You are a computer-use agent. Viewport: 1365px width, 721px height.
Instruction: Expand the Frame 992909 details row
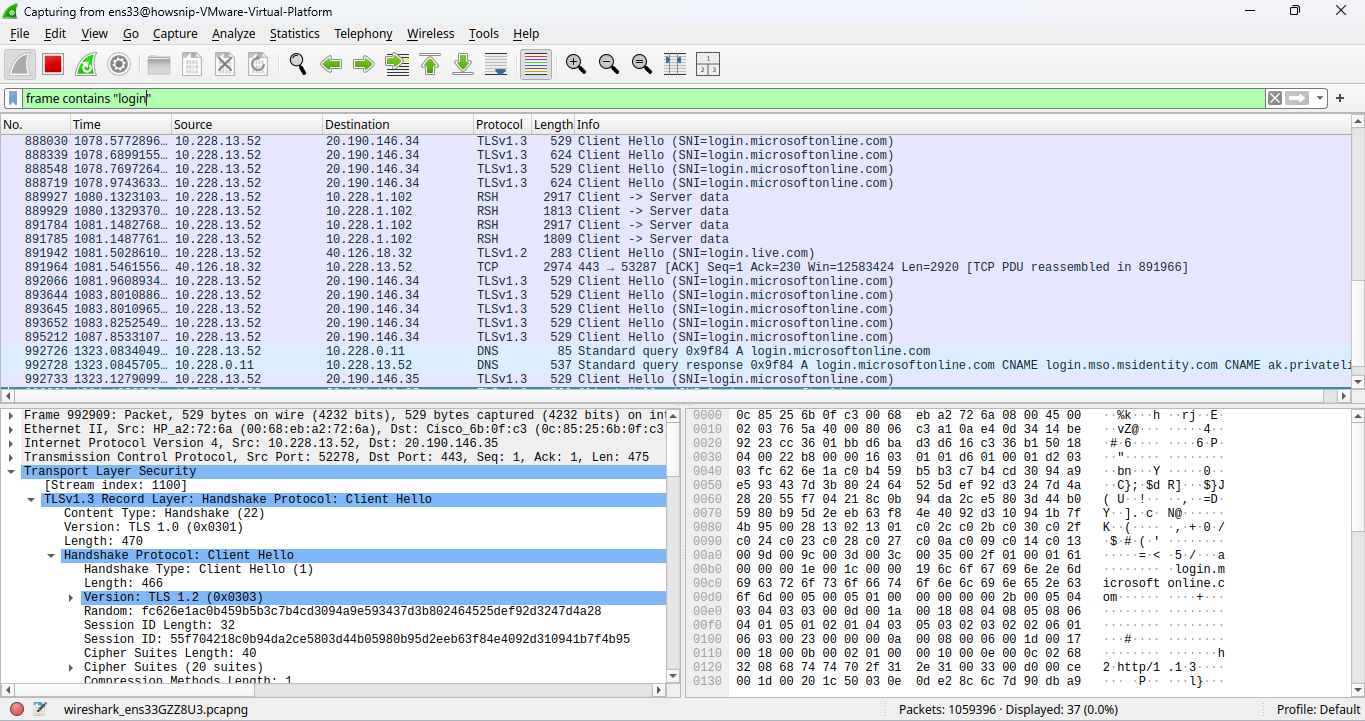(x=11, y=415)
